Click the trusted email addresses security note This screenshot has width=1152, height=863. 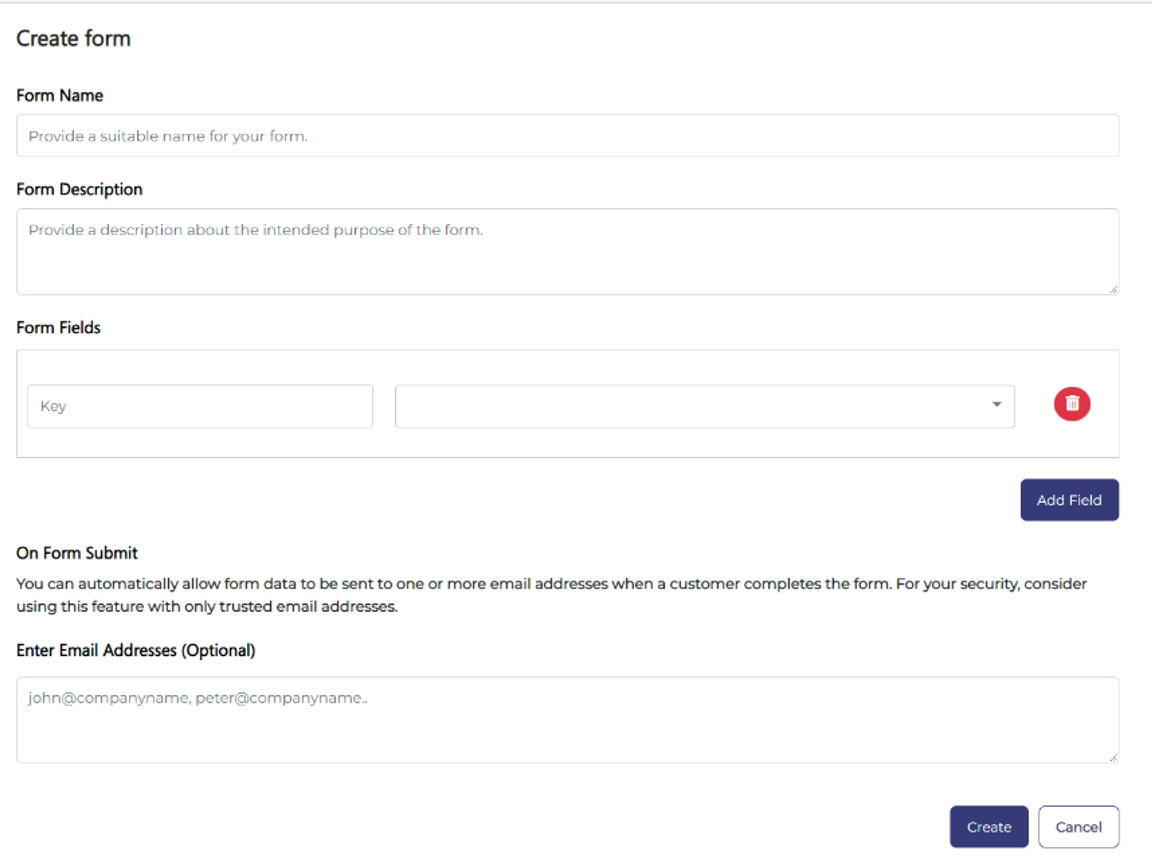pos(551,595)
